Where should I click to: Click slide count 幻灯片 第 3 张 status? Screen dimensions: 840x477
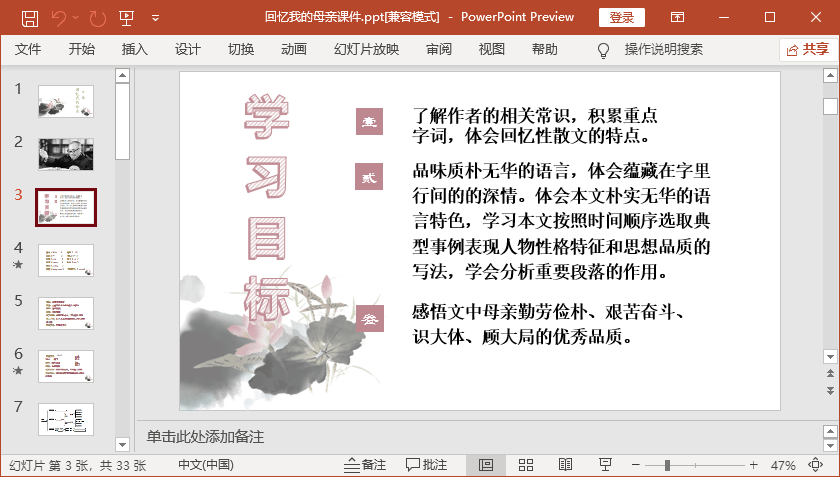click(x=78, y=465)
